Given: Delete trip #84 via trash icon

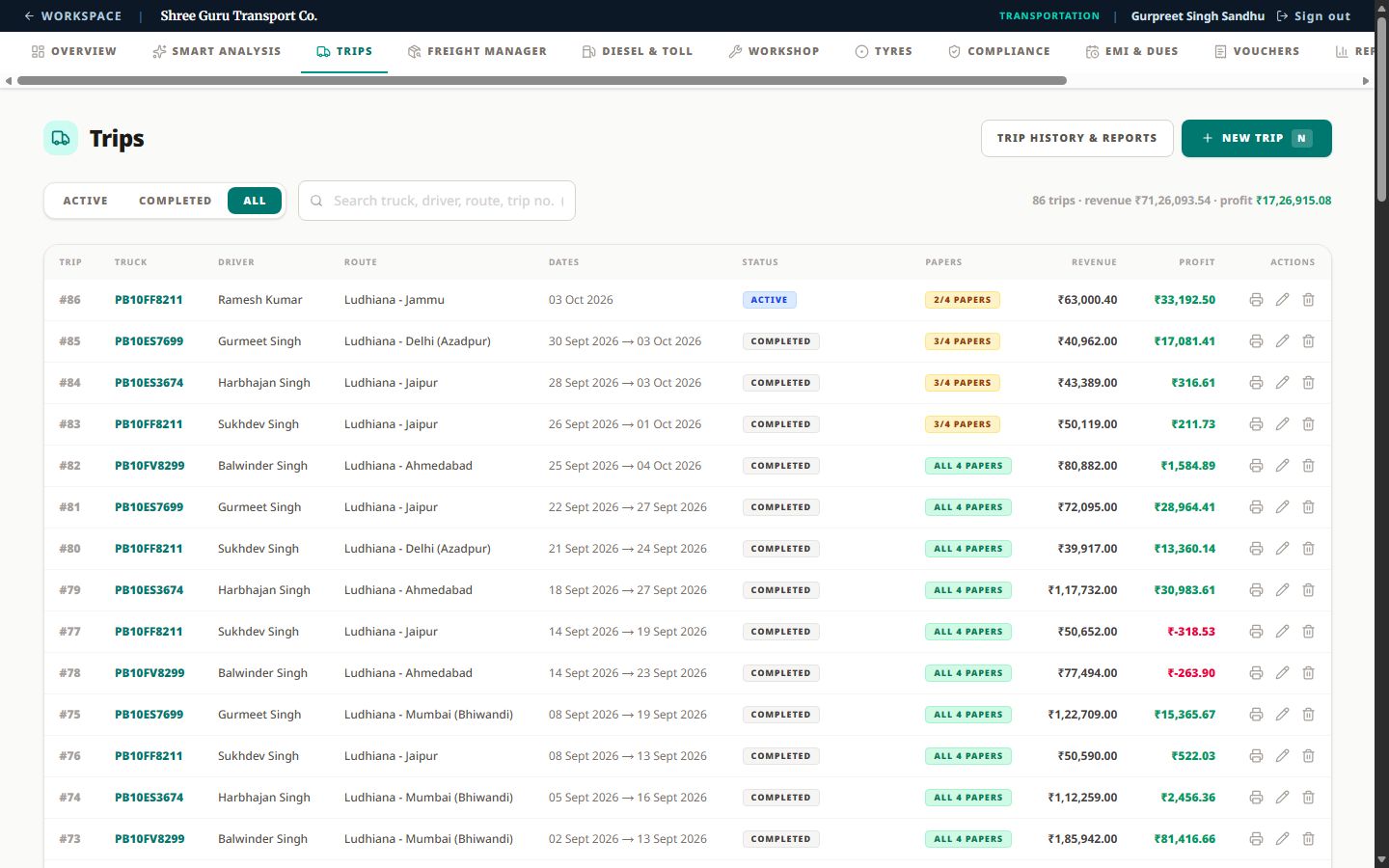Looking at the screenshot, I should (1308, 383).
